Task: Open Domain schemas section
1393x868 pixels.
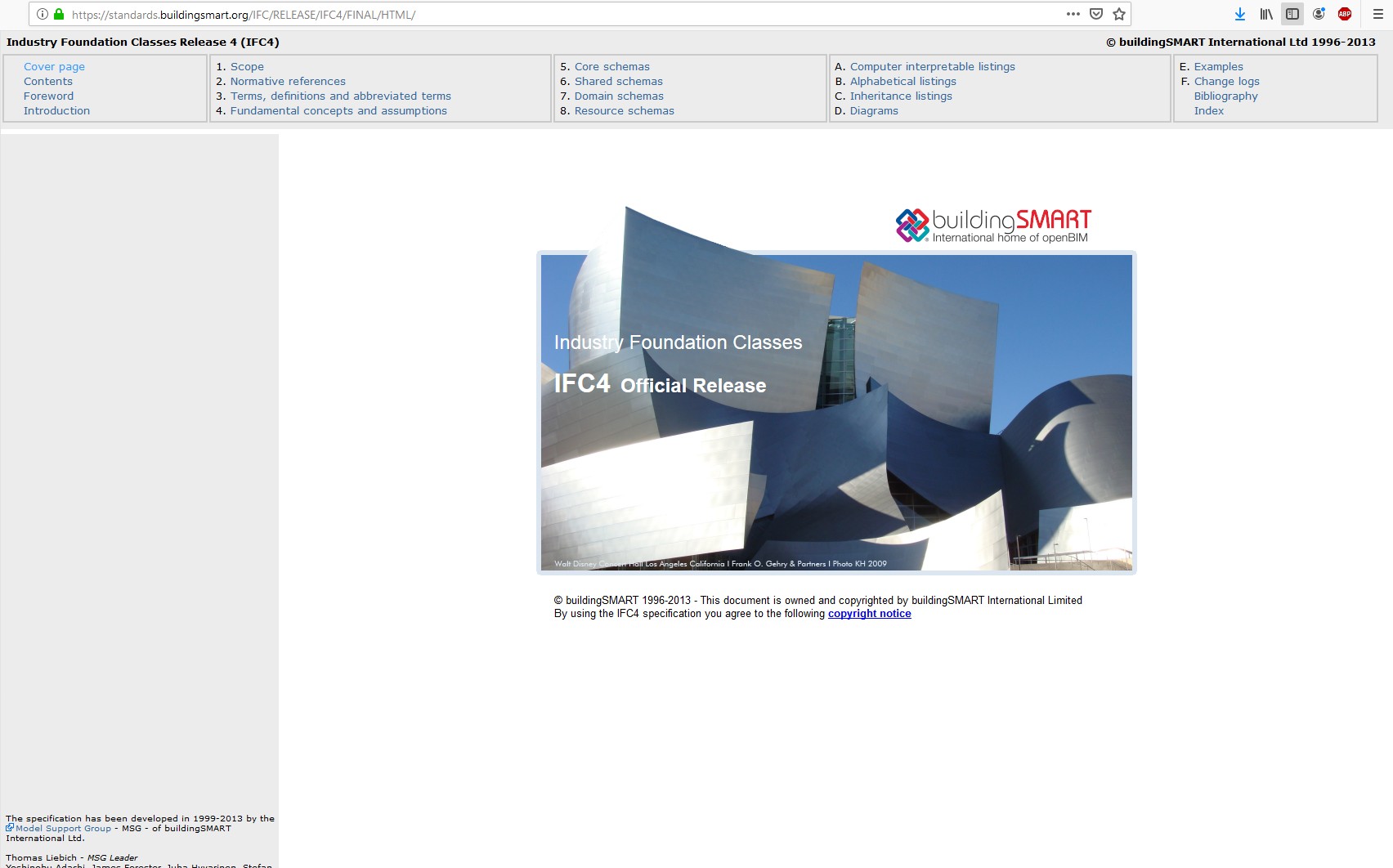Action: click(x=619, y=96)
